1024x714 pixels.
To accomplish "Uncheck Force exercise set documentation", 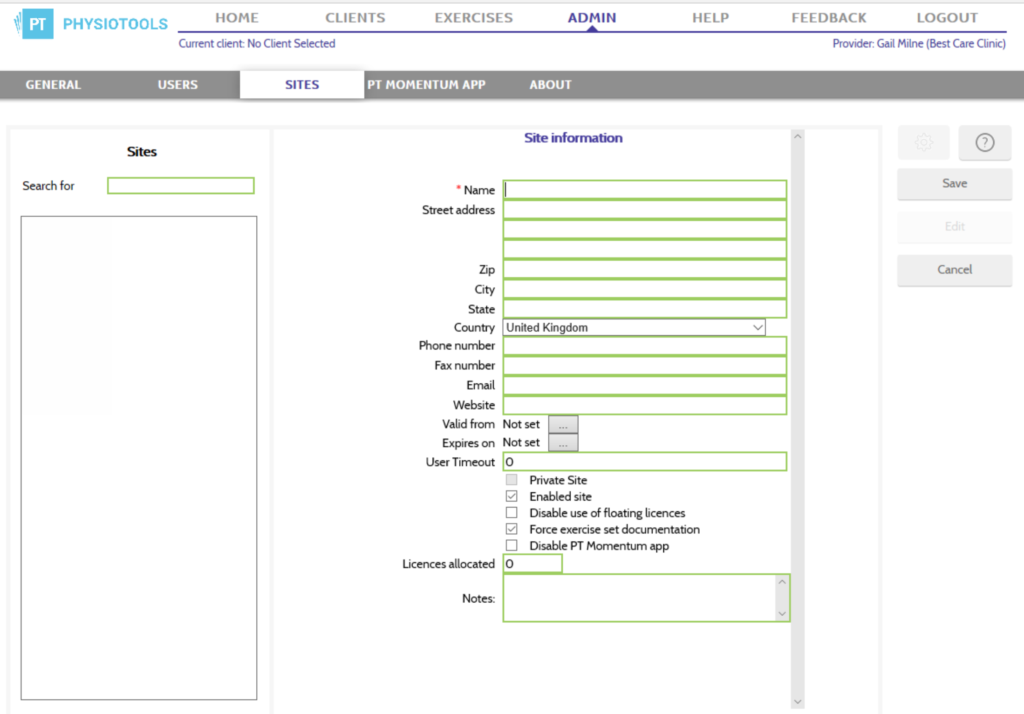I will coord(511,529).
